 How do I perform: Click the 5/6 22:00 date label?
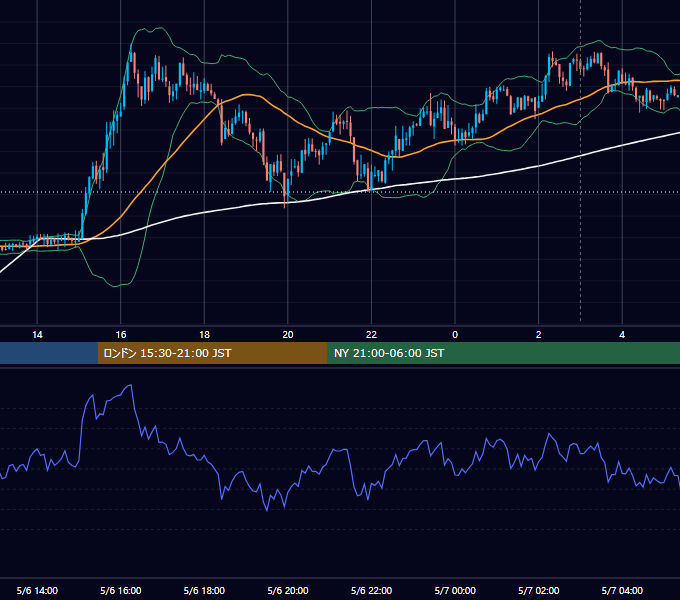click(371, 591)
